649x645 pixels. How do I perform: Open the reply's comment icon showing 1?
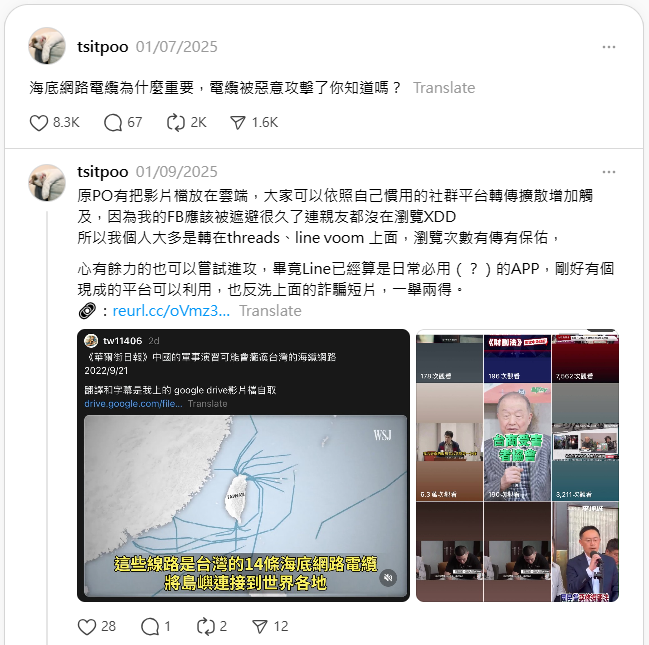point(150,627)
